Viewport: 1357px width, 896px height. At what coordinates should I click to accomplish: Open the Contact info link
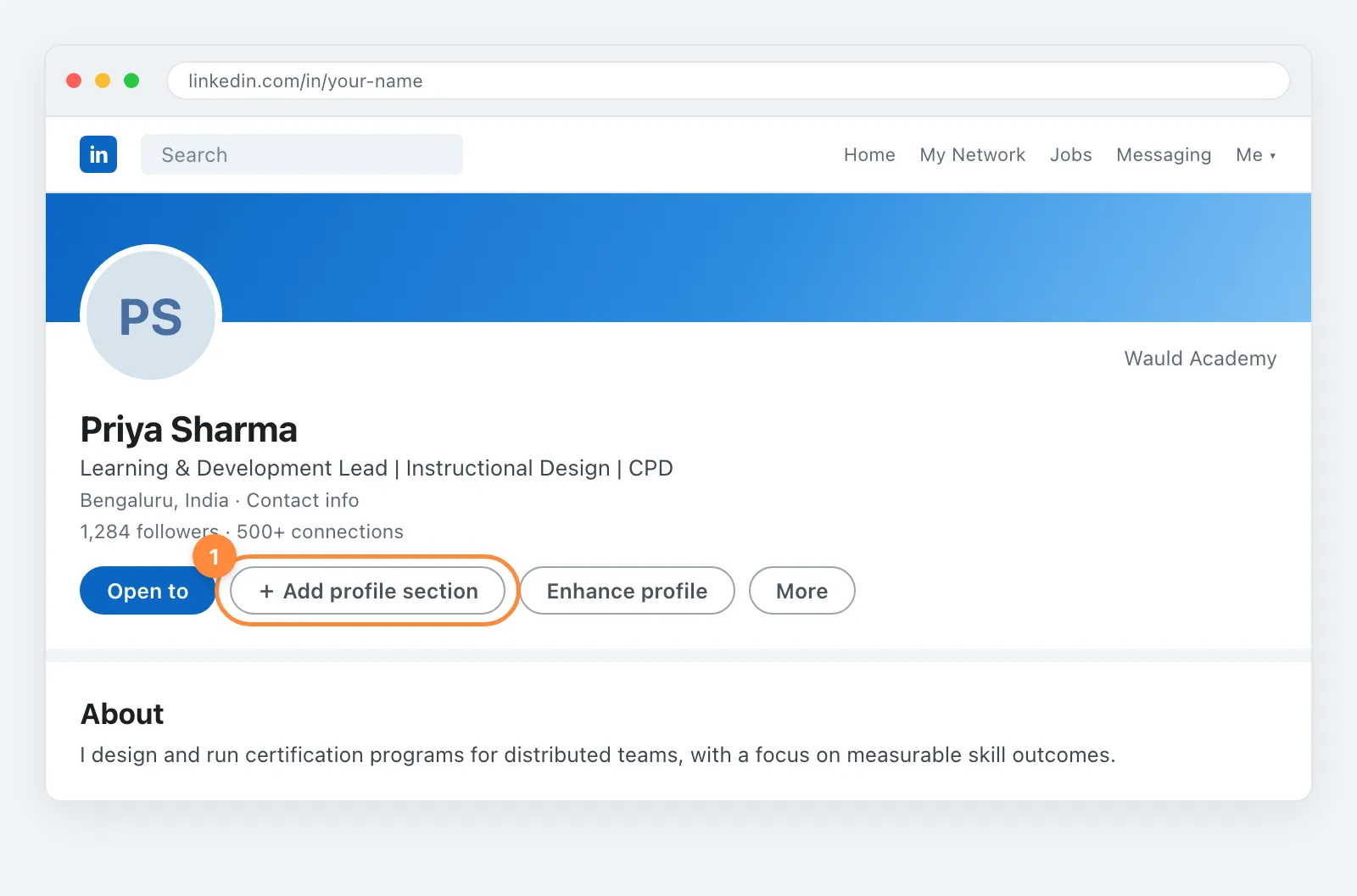point(303,500)
